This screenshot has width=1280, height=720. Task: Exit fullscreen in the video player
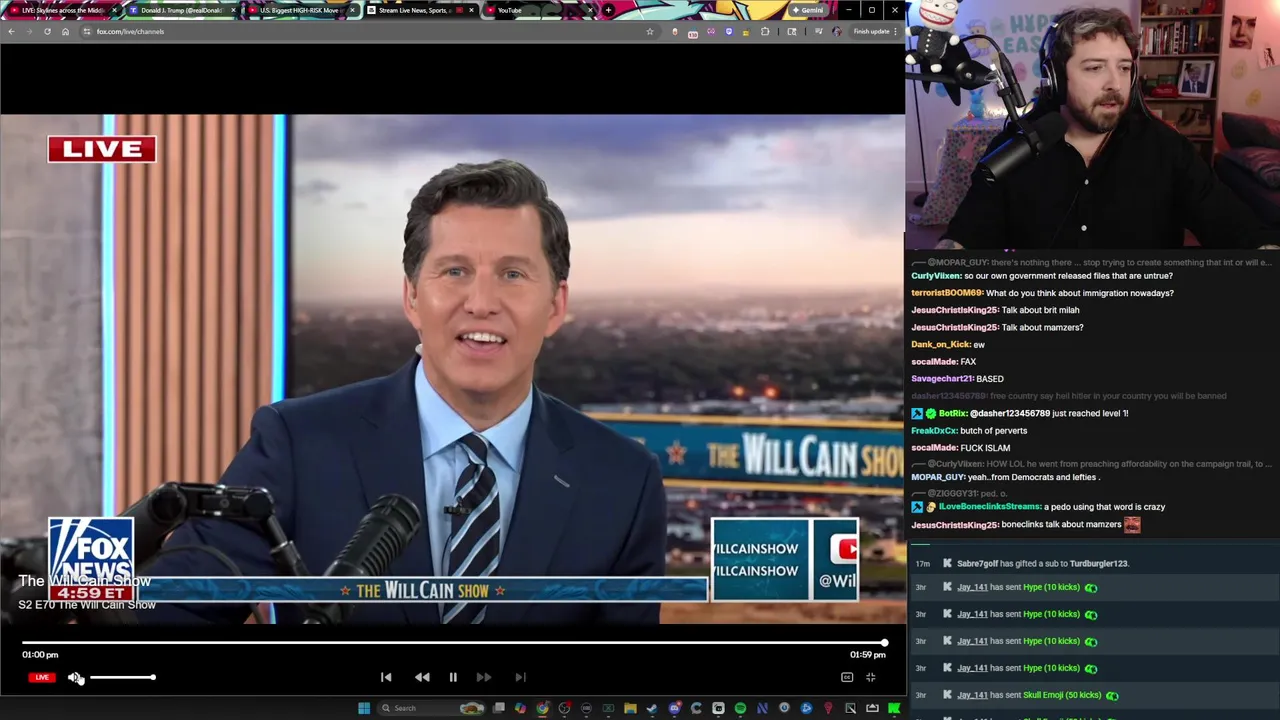871,677
